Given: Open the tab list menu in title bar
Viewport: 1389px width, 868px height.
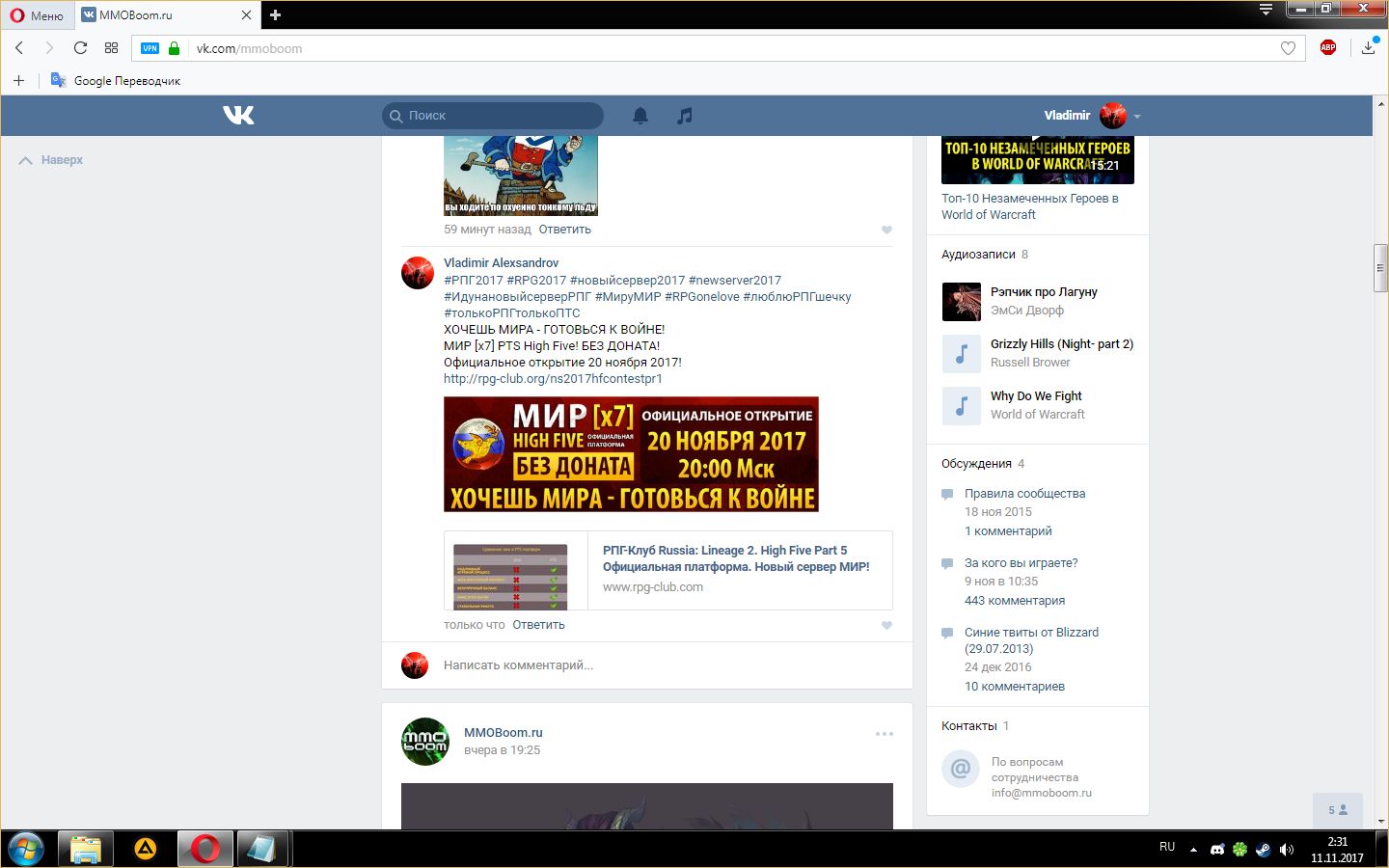Looking at the screenshot, I should click(x=1266, y=10).
